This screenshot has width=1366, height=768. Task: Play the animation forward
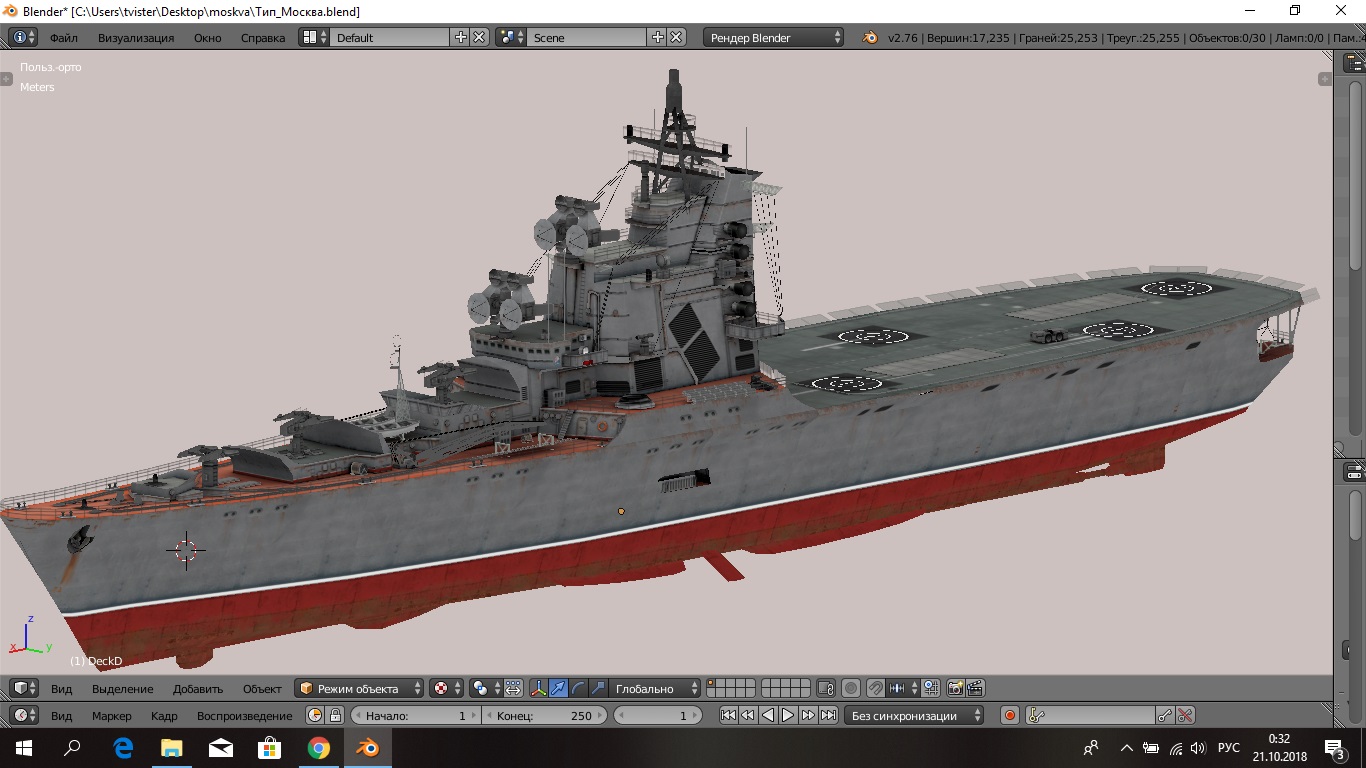click(x=788, y=716)
